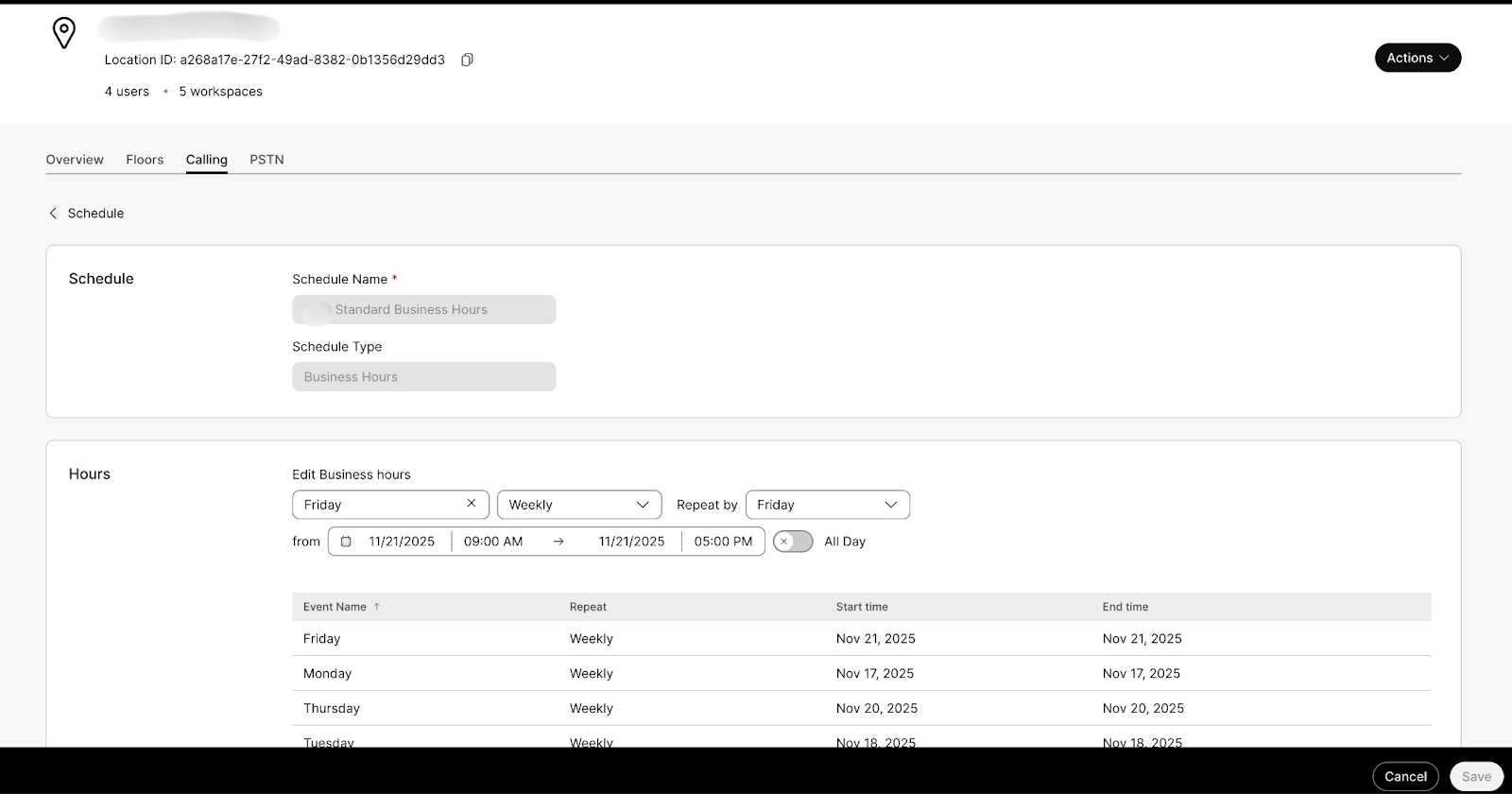Change the 05:00 PM end time
Image resolution: width=1512 pixels, height=794 pixels.
tap(723, 542)
